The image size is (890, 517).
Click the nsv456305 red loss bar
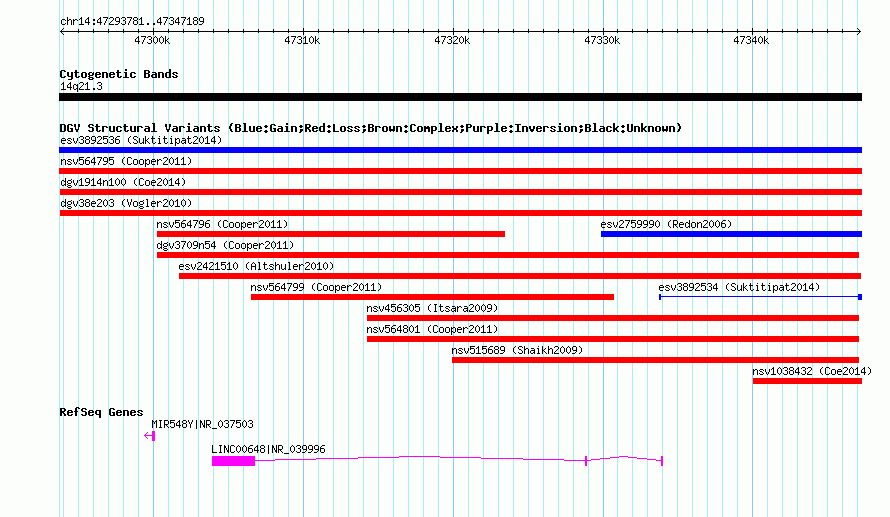[x=613, y=318]
